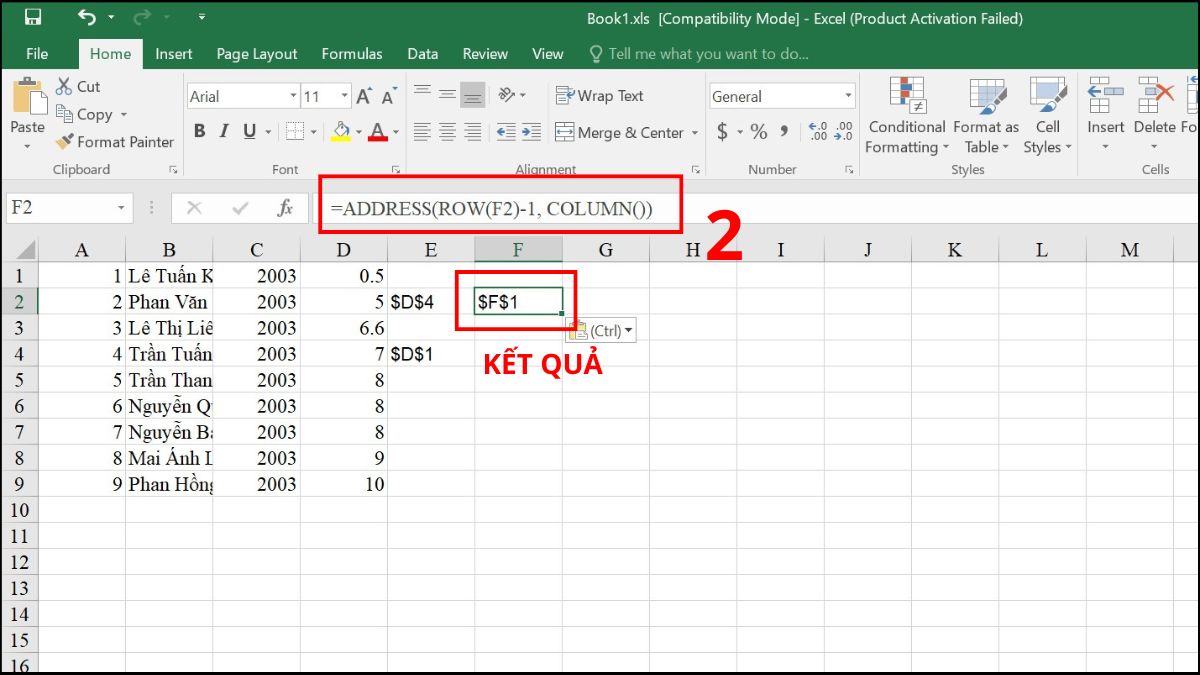
Task: Open the Page Layout ribbon tab
Action: click(x=256, y=54)
